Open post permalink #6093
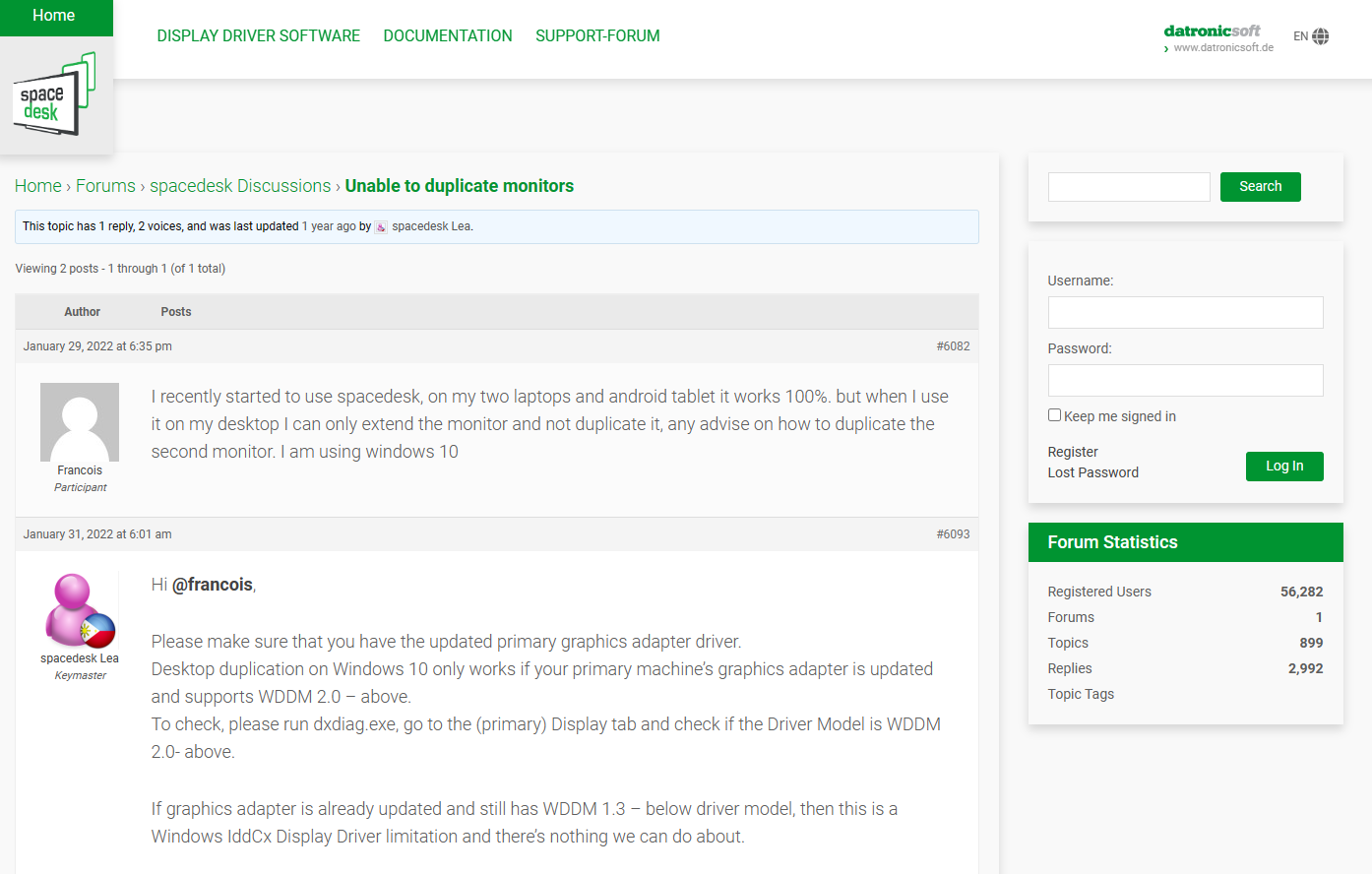This screenshot has width=1372, height=874. click(x=953, y=534)
